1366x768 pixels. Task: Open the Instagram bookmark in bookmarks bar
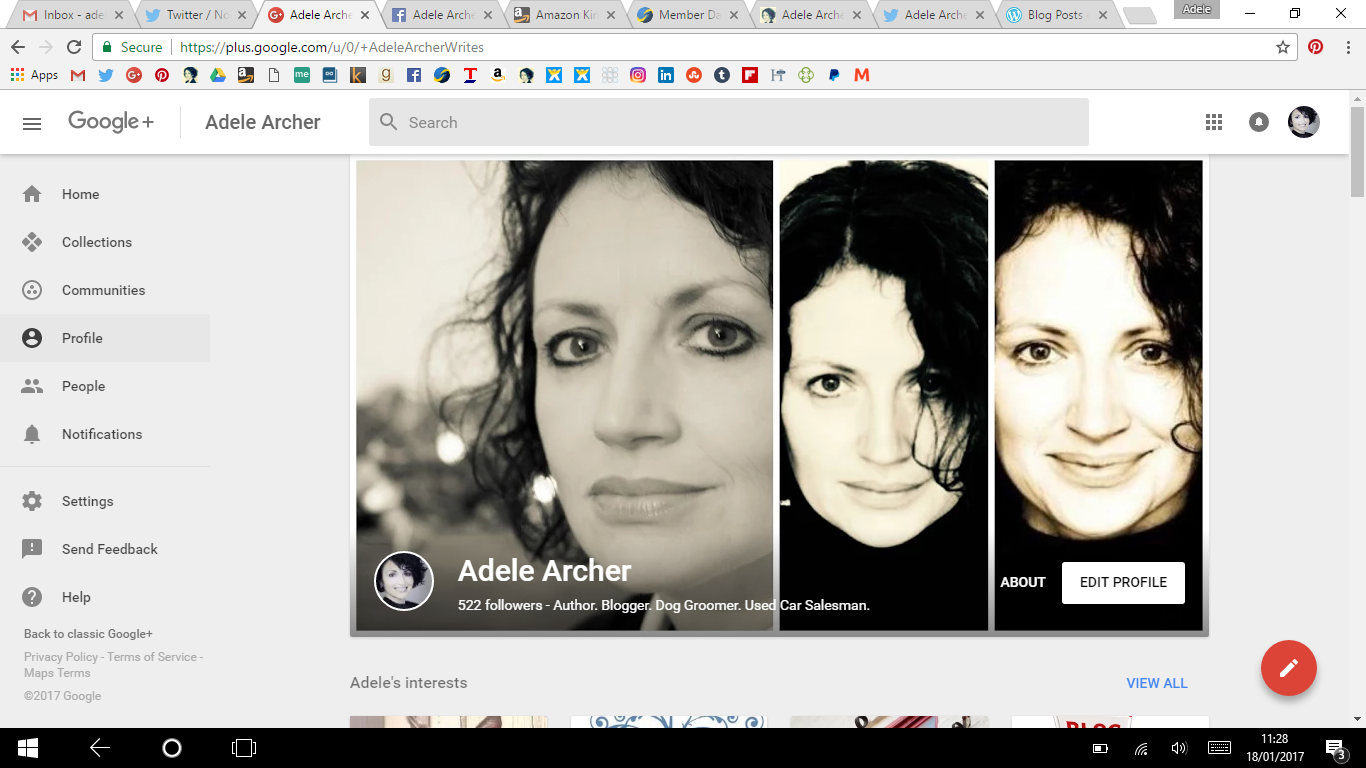coord(638,75)
